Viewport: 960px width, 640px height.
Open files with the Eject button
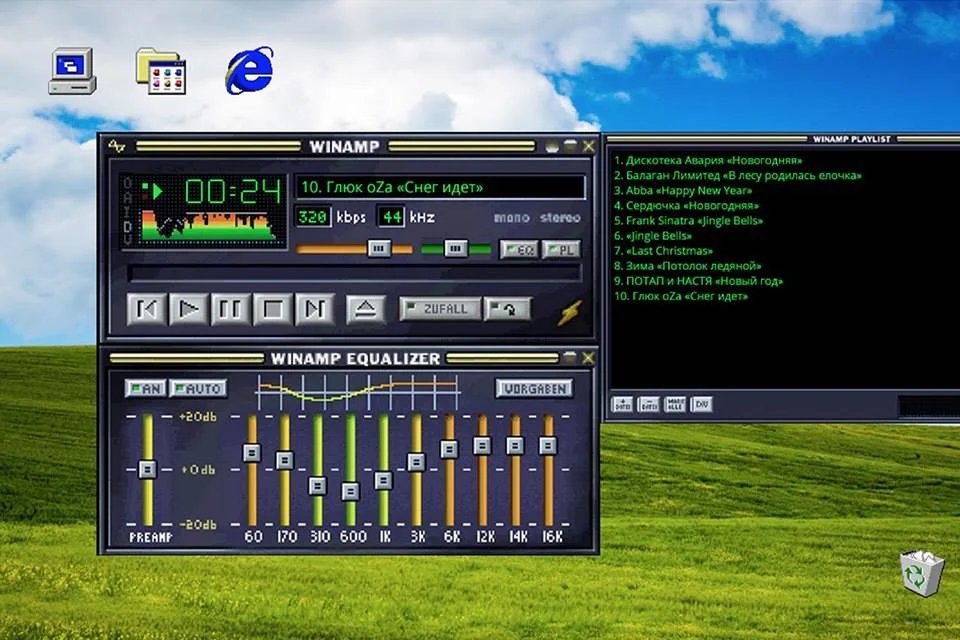[x=366, y=309]
